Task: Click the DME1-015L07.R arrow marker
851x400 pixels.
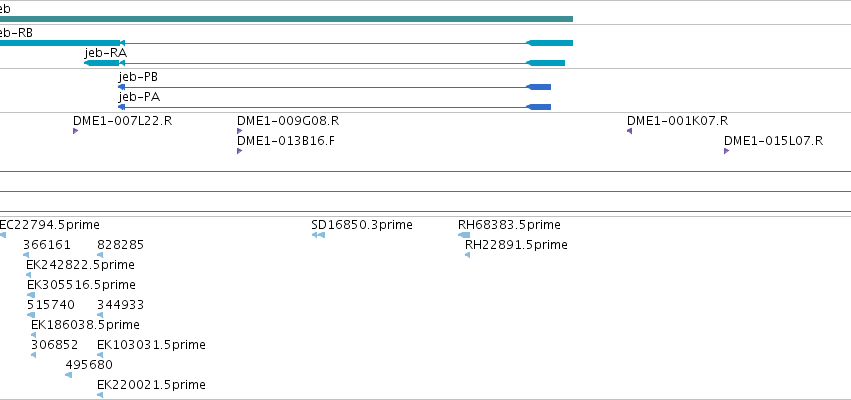Action: point(726,151)
